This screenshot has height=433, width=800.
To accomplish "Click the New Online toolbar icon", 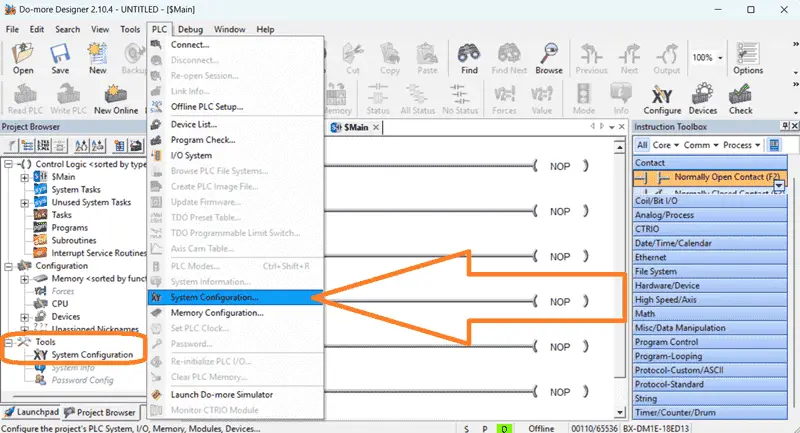I will click(116, 100).
